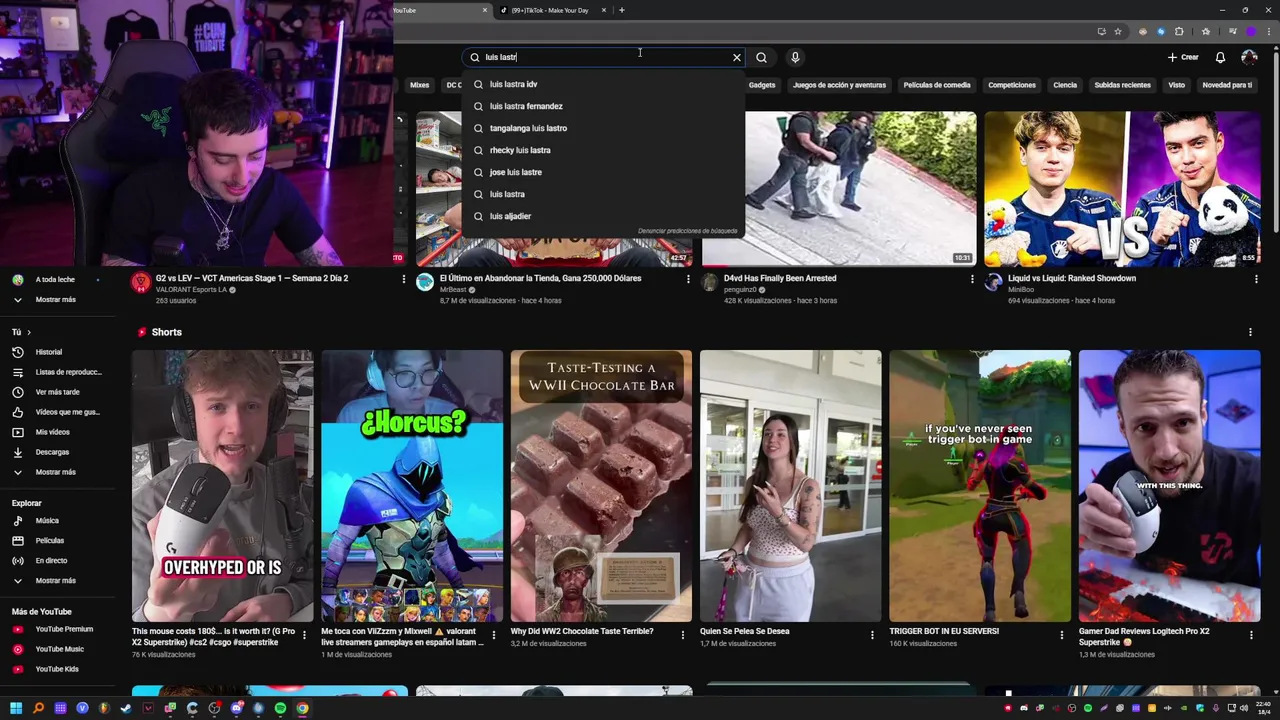Select the Ciencia filter chip
This screenshot has height=720, width=1280.
point(1065,85)
